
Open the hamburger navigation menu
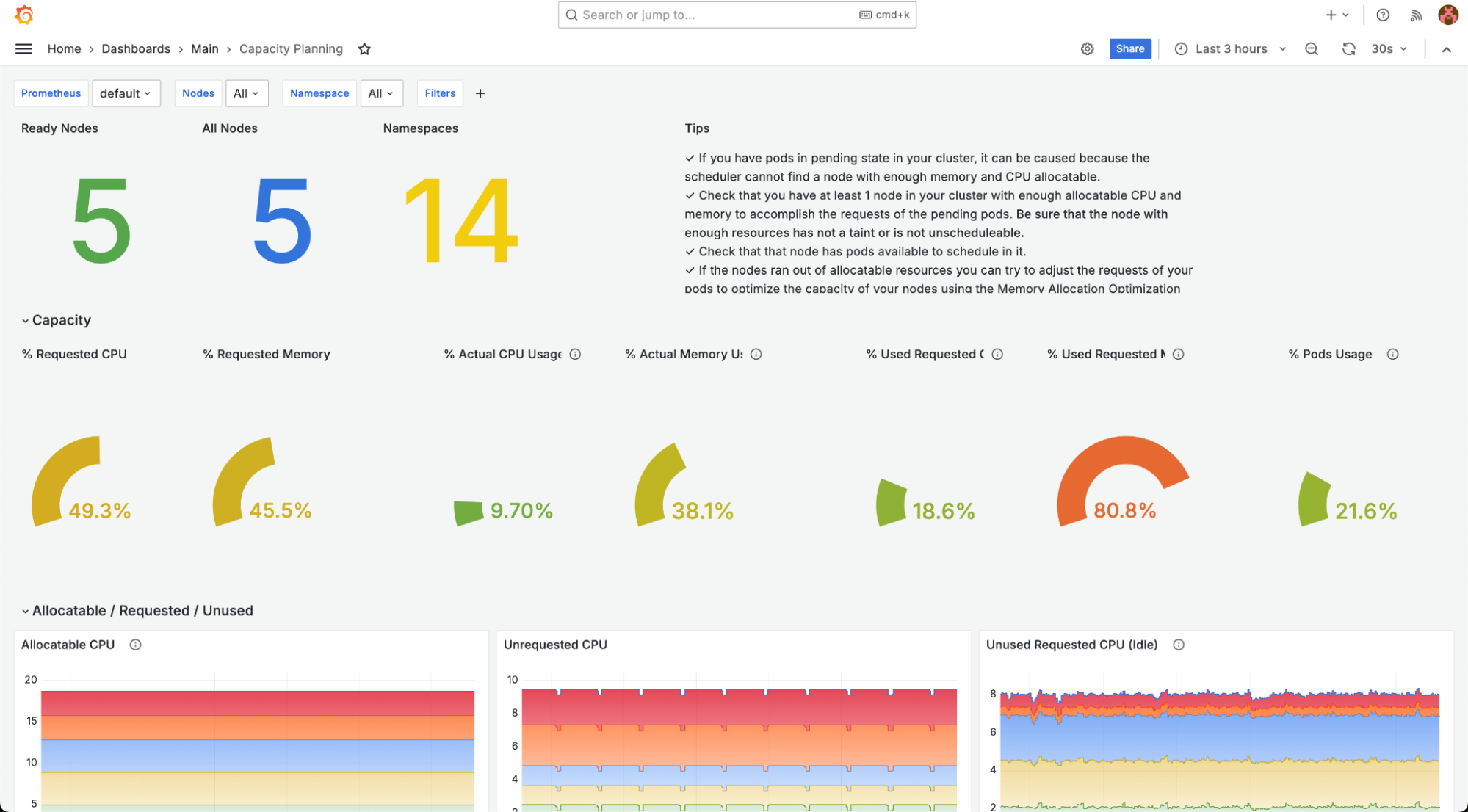pyautogui.click(x=23, y=48)
